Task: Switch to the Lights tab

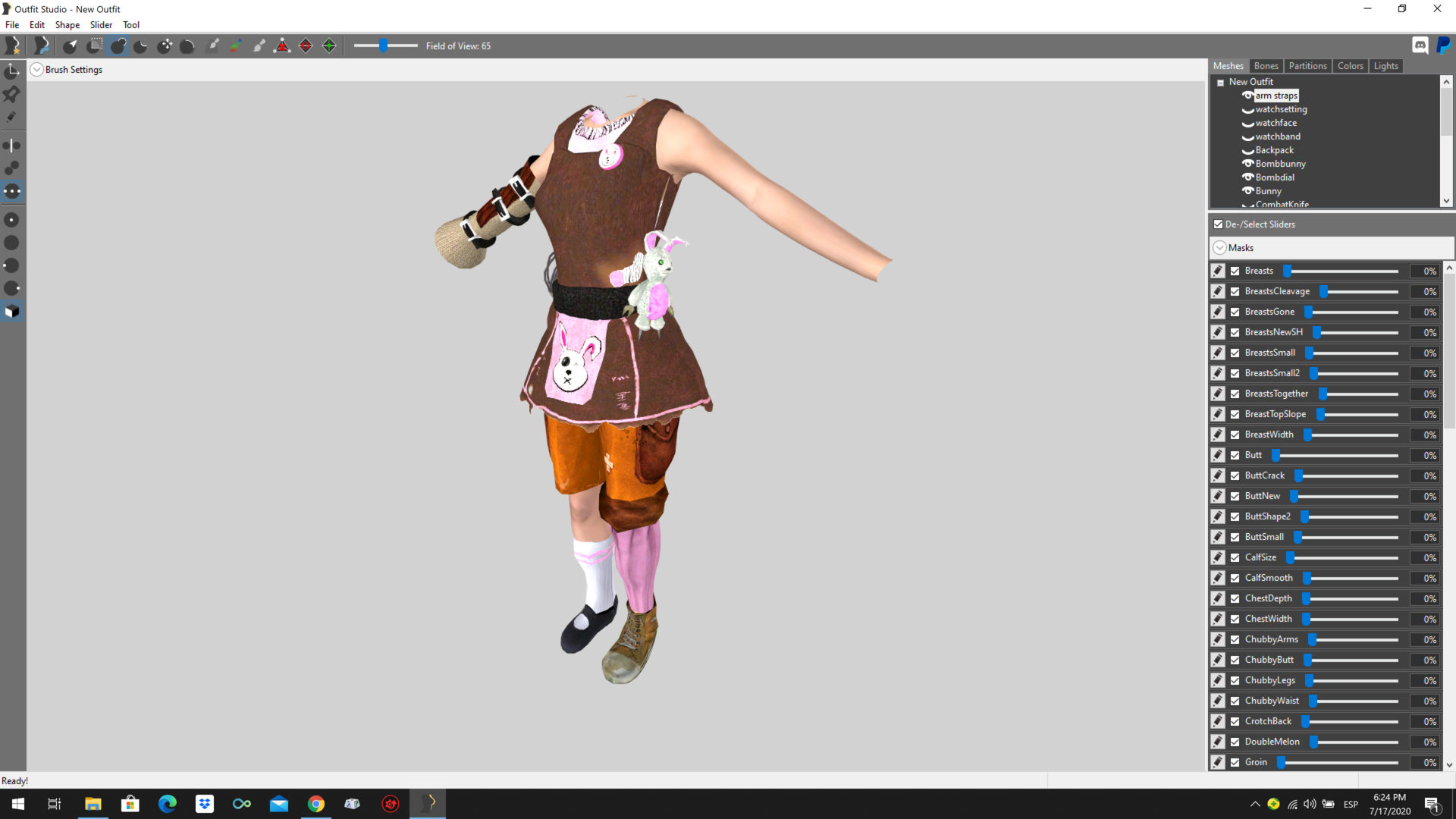Action: coord(1386,66)
